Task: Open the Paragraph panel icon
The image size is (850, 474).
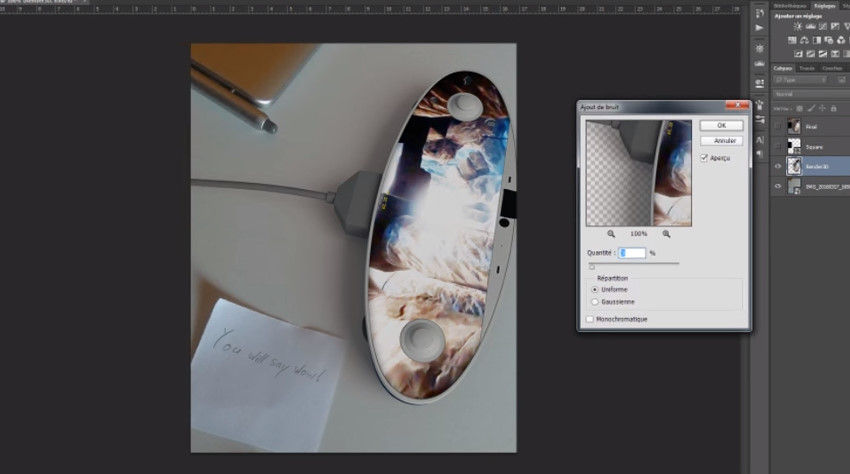Action: pyautogui.click(x=759, y=153)
